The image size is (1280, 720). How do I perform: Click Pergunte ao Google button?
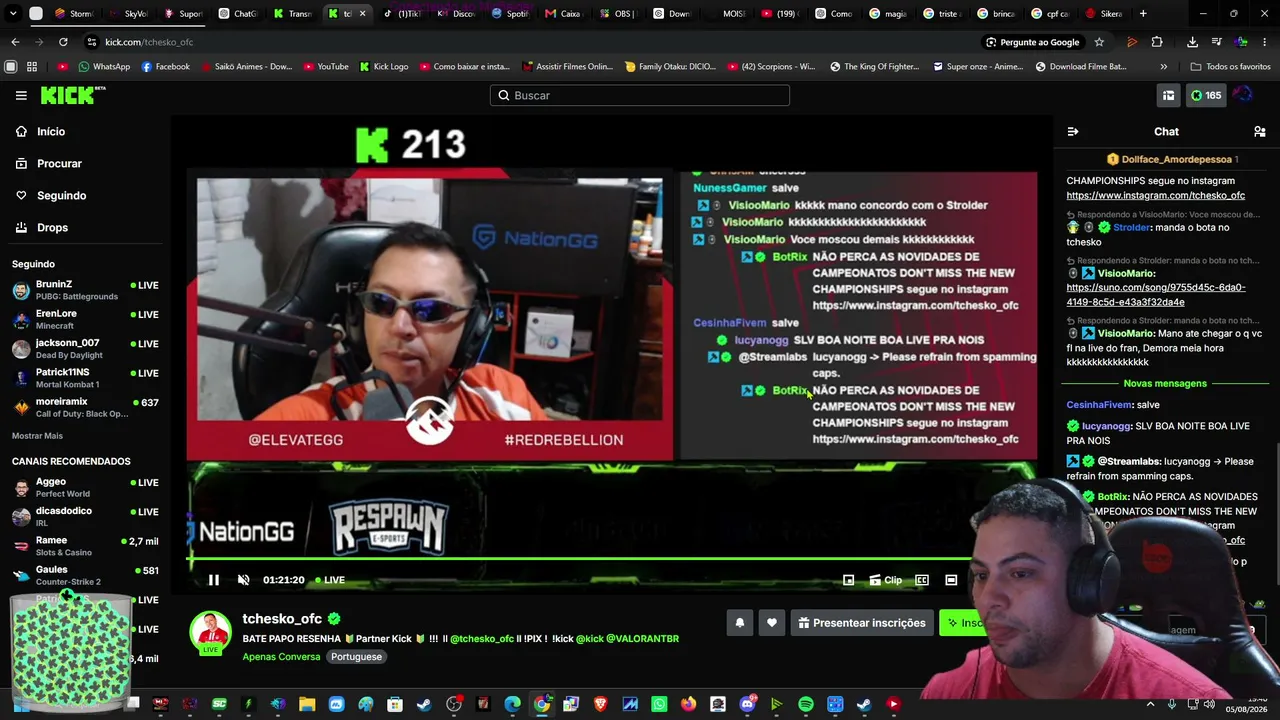[x=1032, y=42]
